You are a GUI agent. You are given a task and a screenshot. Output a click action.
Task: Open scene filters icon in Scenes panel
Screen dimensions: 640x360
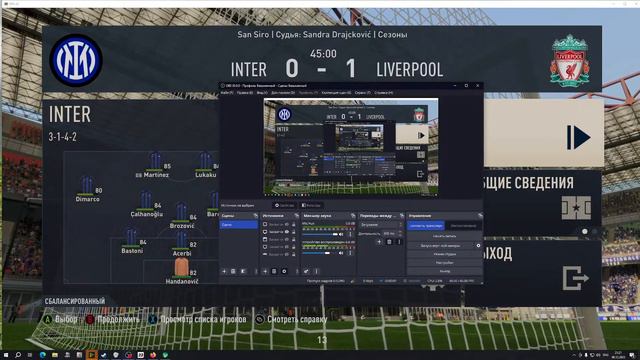coord(243,271)
